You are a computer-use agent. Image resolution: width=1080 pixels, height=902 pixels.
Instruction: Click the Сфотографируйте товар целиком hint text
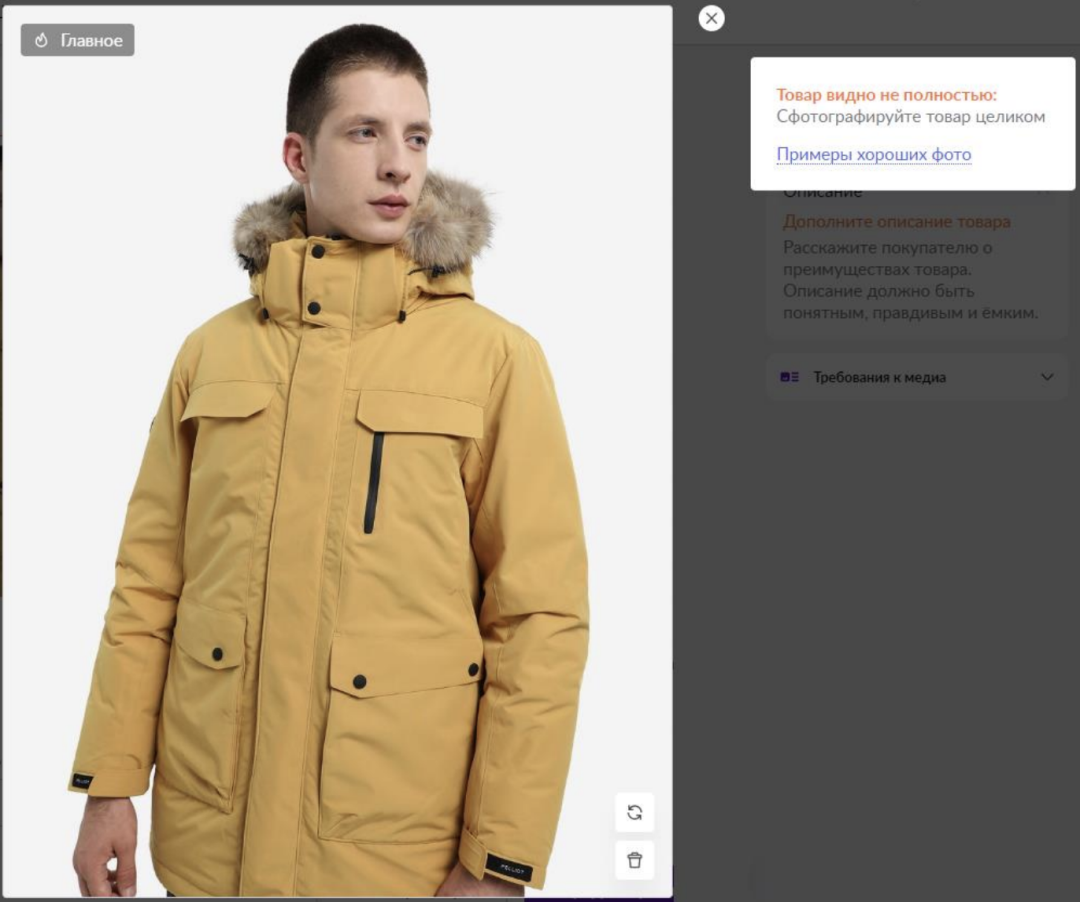click(x=911, y=117)
